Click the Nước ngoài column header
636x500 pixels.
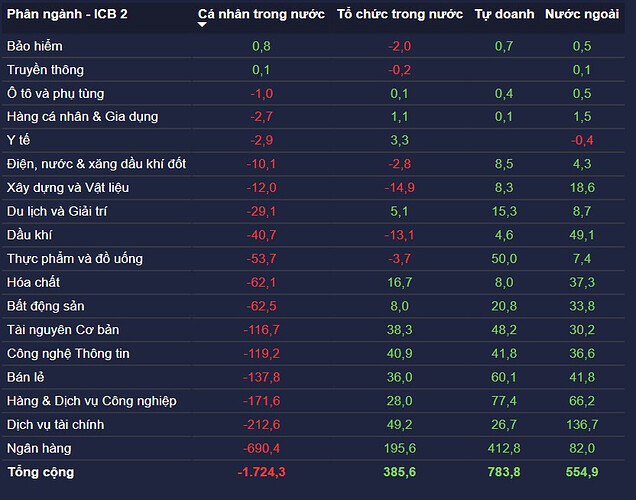click(584, 14)
